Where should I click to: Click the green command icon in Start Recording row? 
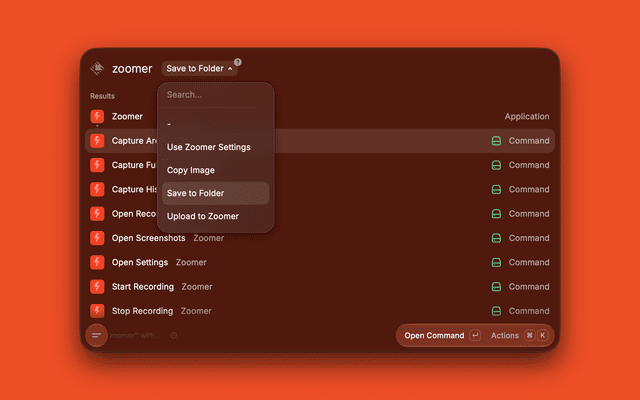496,287
